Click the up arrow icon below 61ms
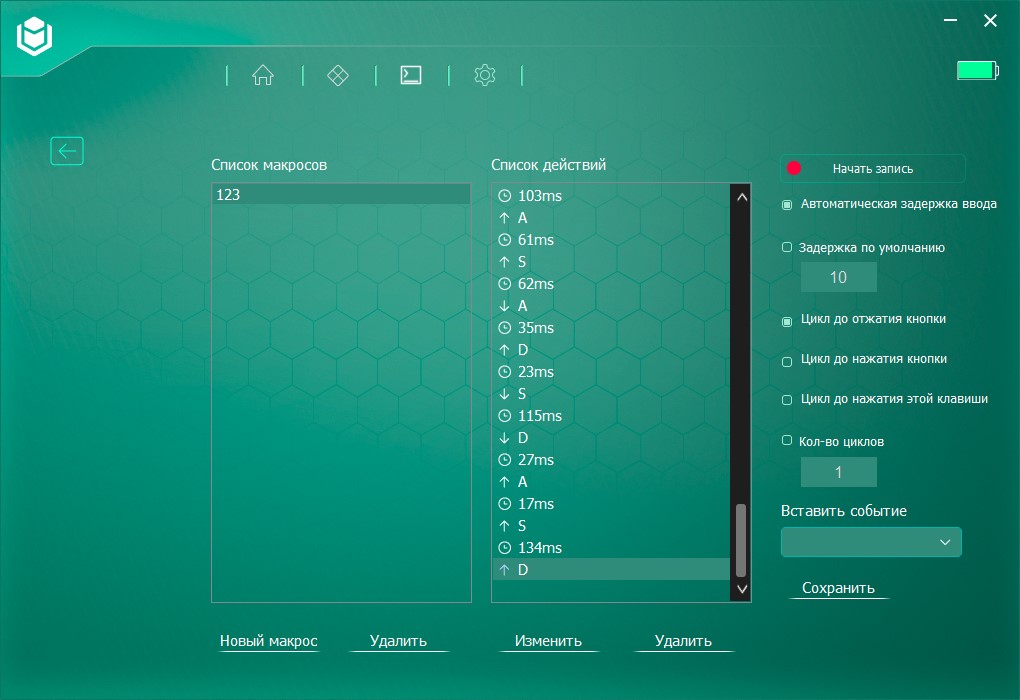 pos(504,262)
